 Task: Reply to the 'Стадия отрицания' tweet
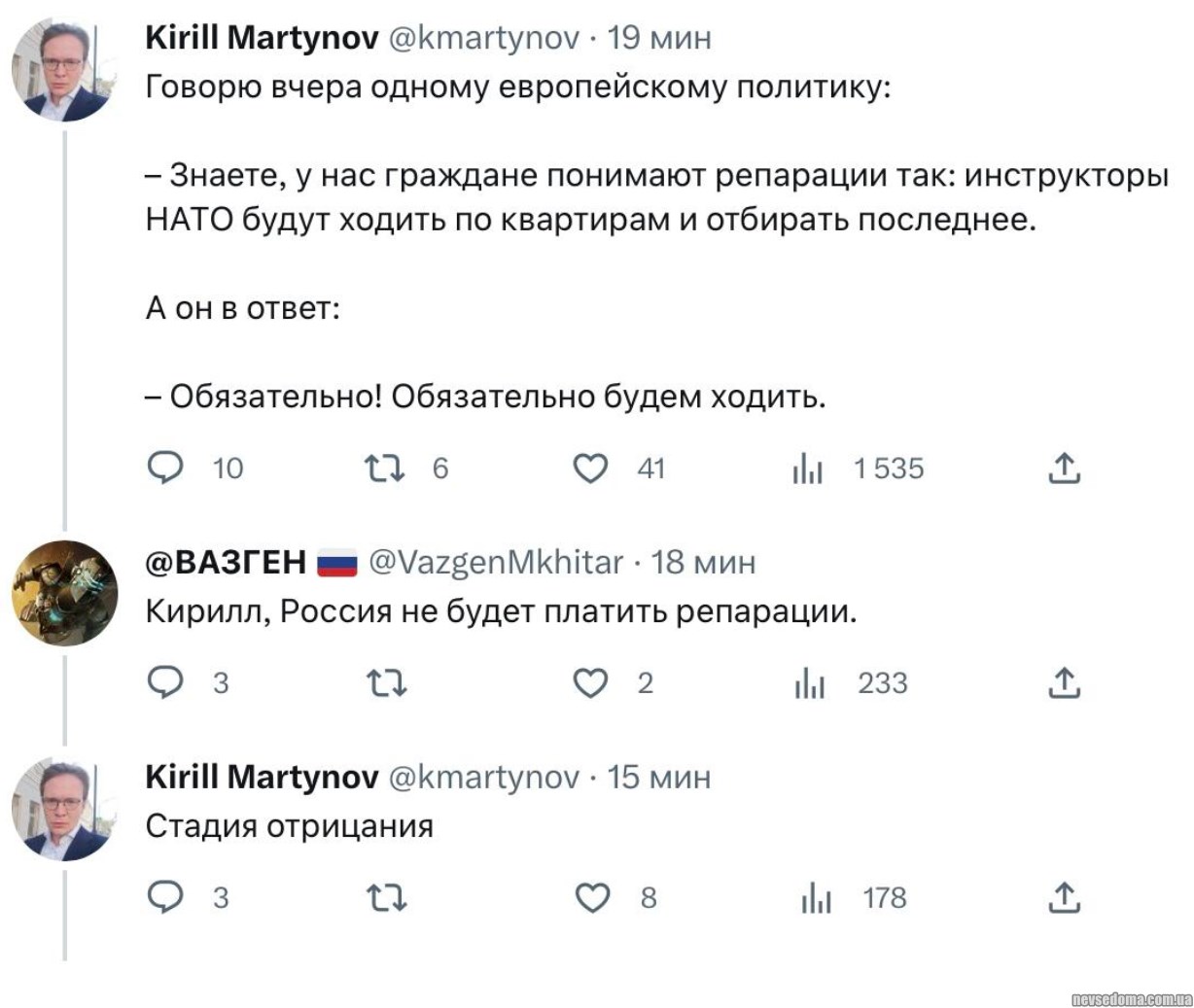pyautogui.click(x=166, y=897)
